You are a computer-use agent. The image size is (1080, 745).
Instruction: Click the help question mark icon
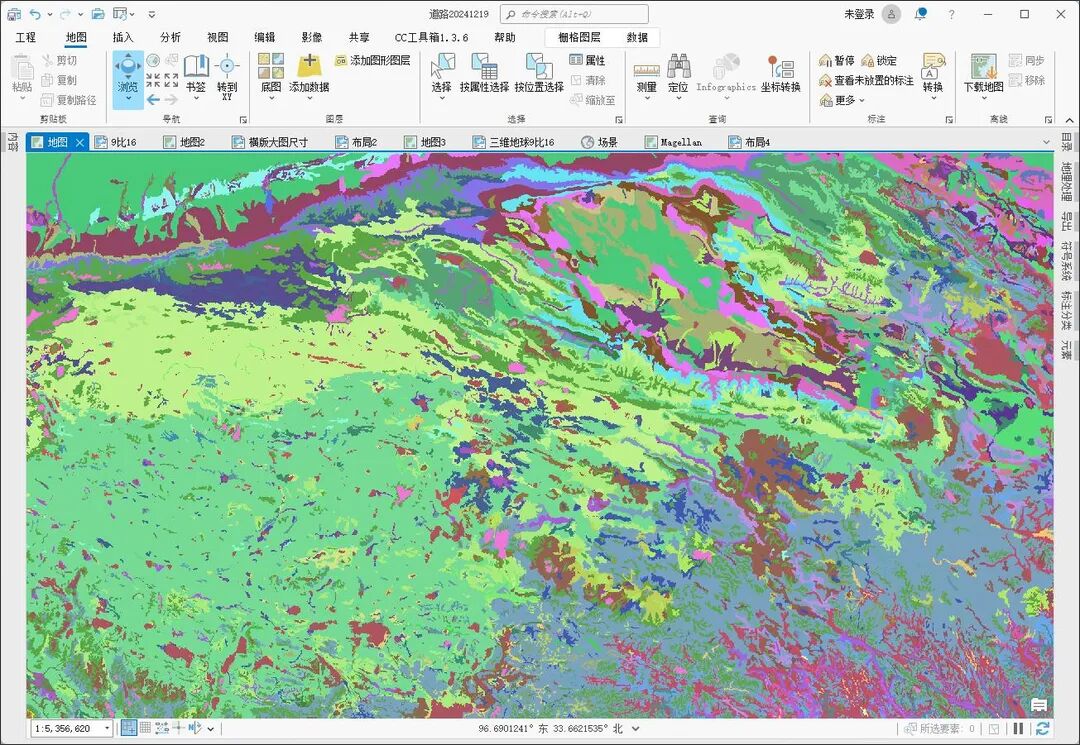coord(951,14)
